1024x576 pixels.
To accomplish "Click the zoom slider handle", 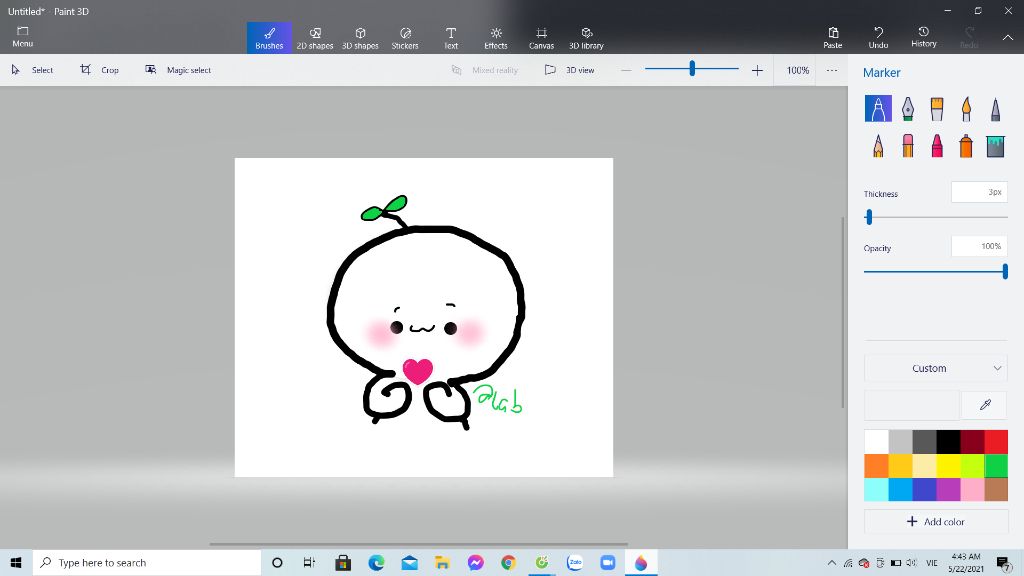I will [692, 69].
